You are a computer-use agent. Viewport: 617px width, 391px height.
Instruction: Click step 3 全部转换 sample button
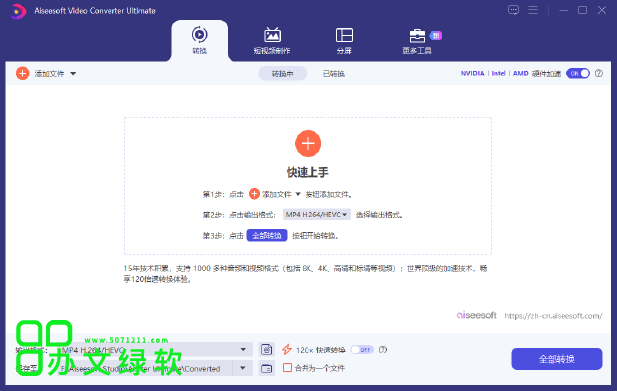[x=267, y=235]
